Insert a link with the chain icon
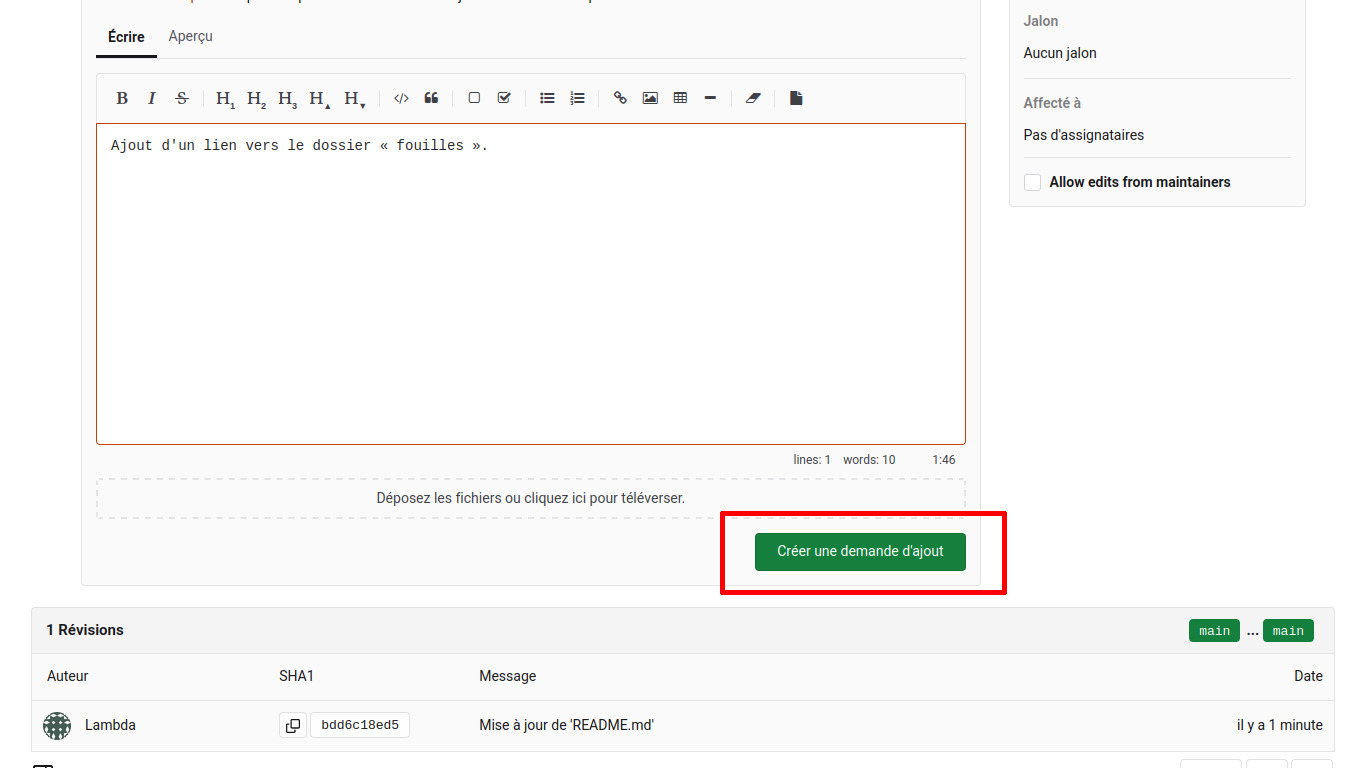 [620, 98]
